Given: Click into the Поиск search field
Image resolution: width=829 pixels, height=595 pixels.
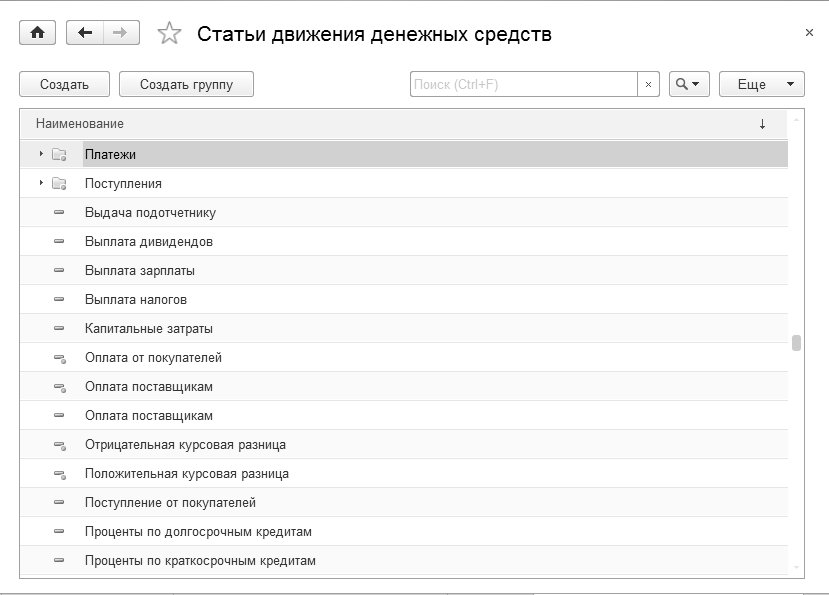Looking at the screenshot, I should pyautogui.click(x=523, y=85).
